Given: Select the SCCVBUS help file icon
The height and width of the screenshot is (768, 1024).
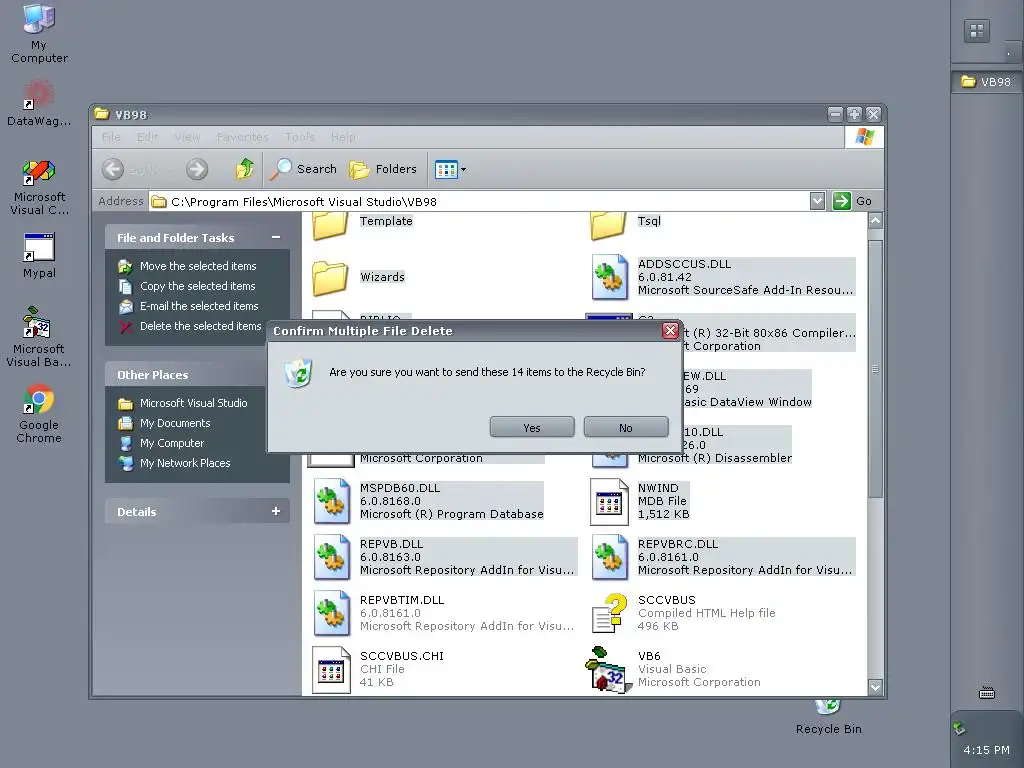Looking at the screenshot, I should tap(609, 613).
